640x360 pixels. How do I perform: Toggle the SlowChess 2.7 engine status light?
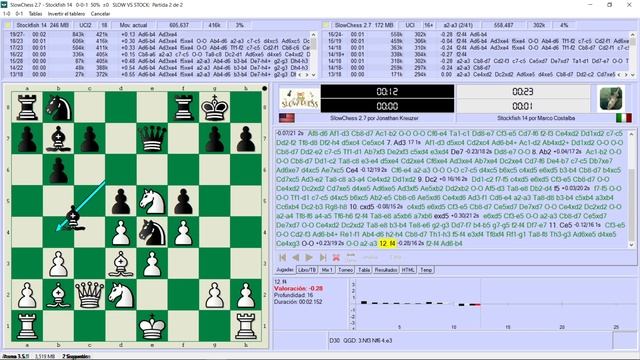click(x=326, y=25)
